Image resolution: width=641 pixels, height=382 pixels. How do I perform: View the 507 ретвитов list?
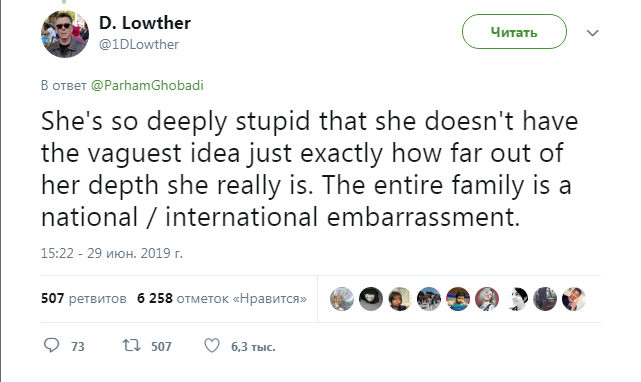click(x=84, y=298)
